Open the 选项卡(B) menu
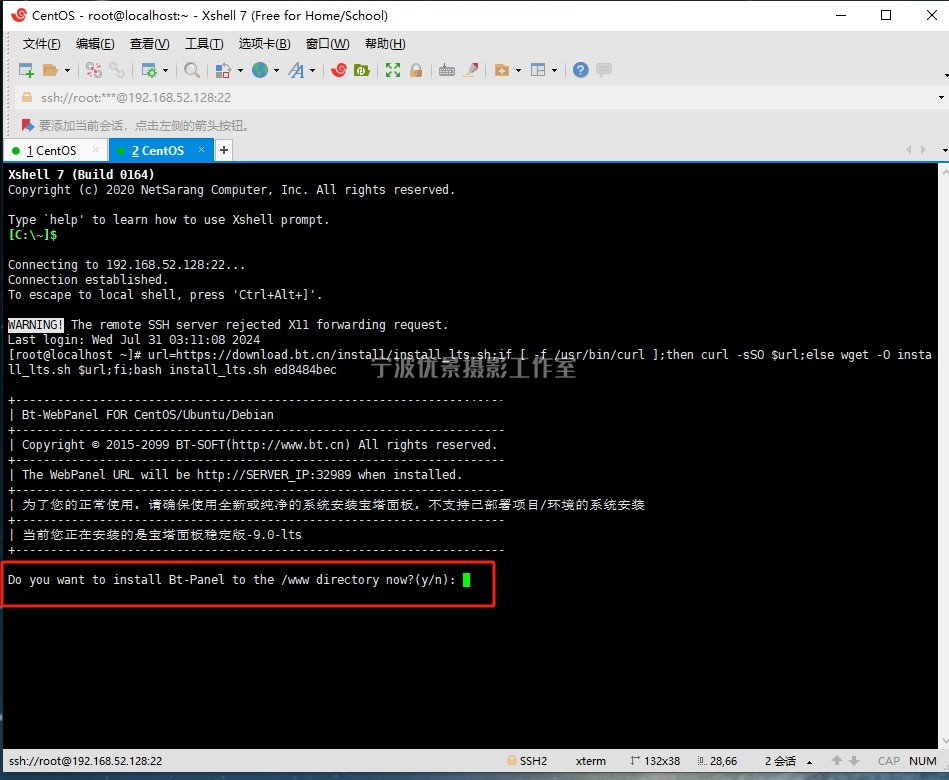The image size is (949, 780). 264,44
